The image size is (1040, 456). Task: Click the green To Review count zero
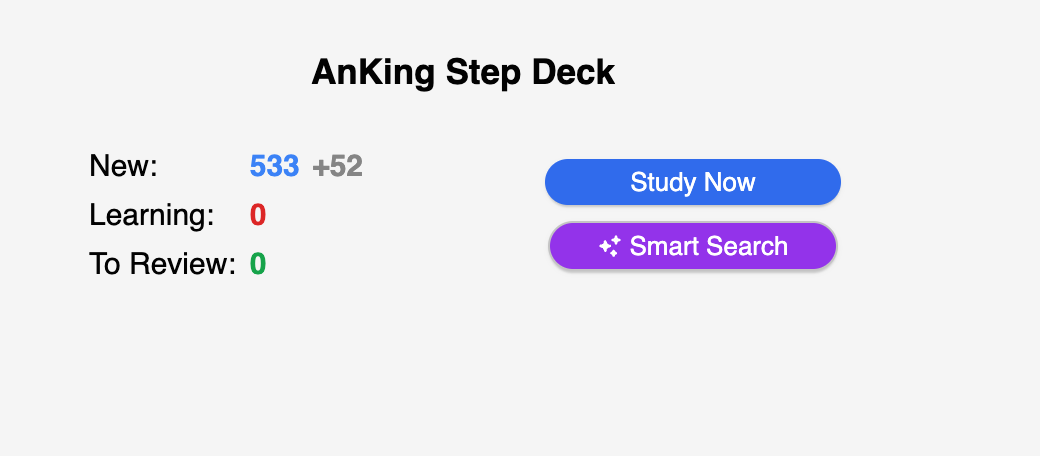coord(258,264)
